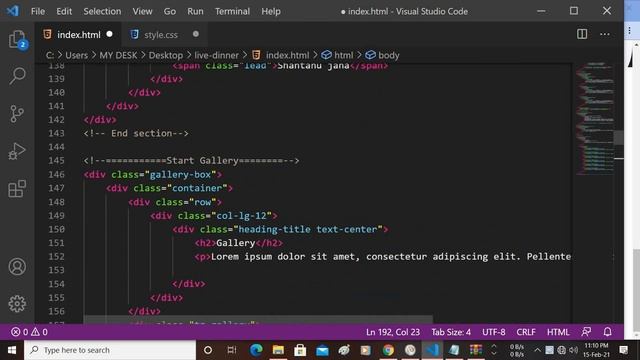Viewport: 640px width, 360px height.
Task: Click the horizontal scrollbar at the editor bottom
Action: click(258, 319)
